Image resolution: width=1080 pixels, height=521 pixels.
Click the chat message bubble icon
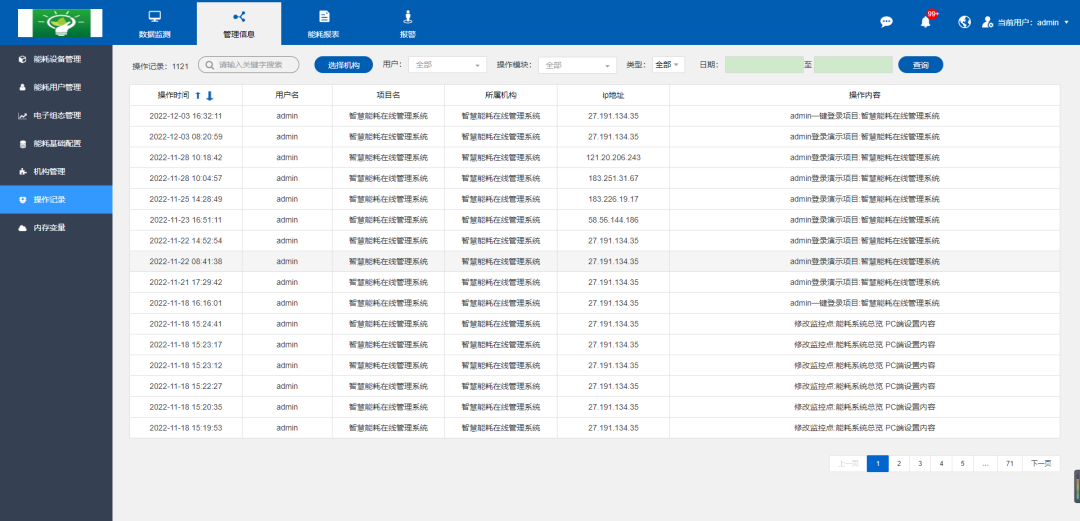[886, 22]
